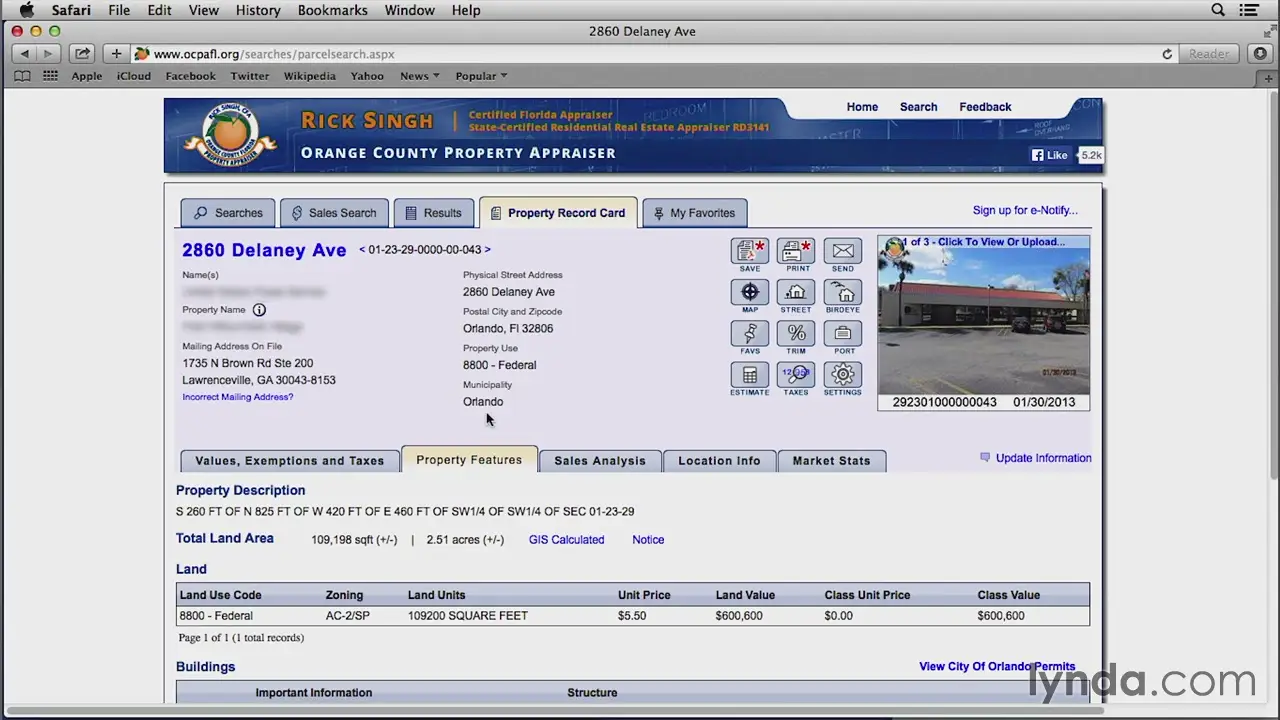
Task: Open the Sales Analysis tab
Action: [600, 461]
